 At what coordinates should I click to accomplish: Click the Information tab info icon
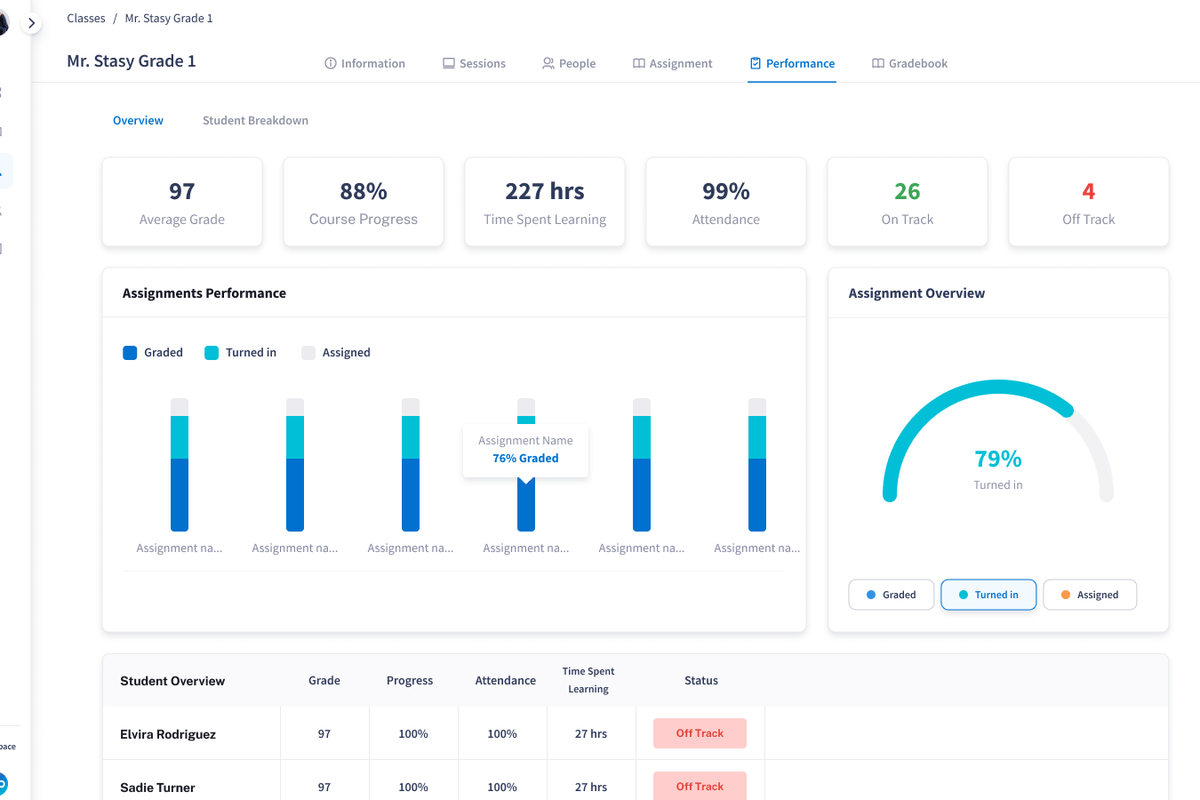[x=331, y=63]
